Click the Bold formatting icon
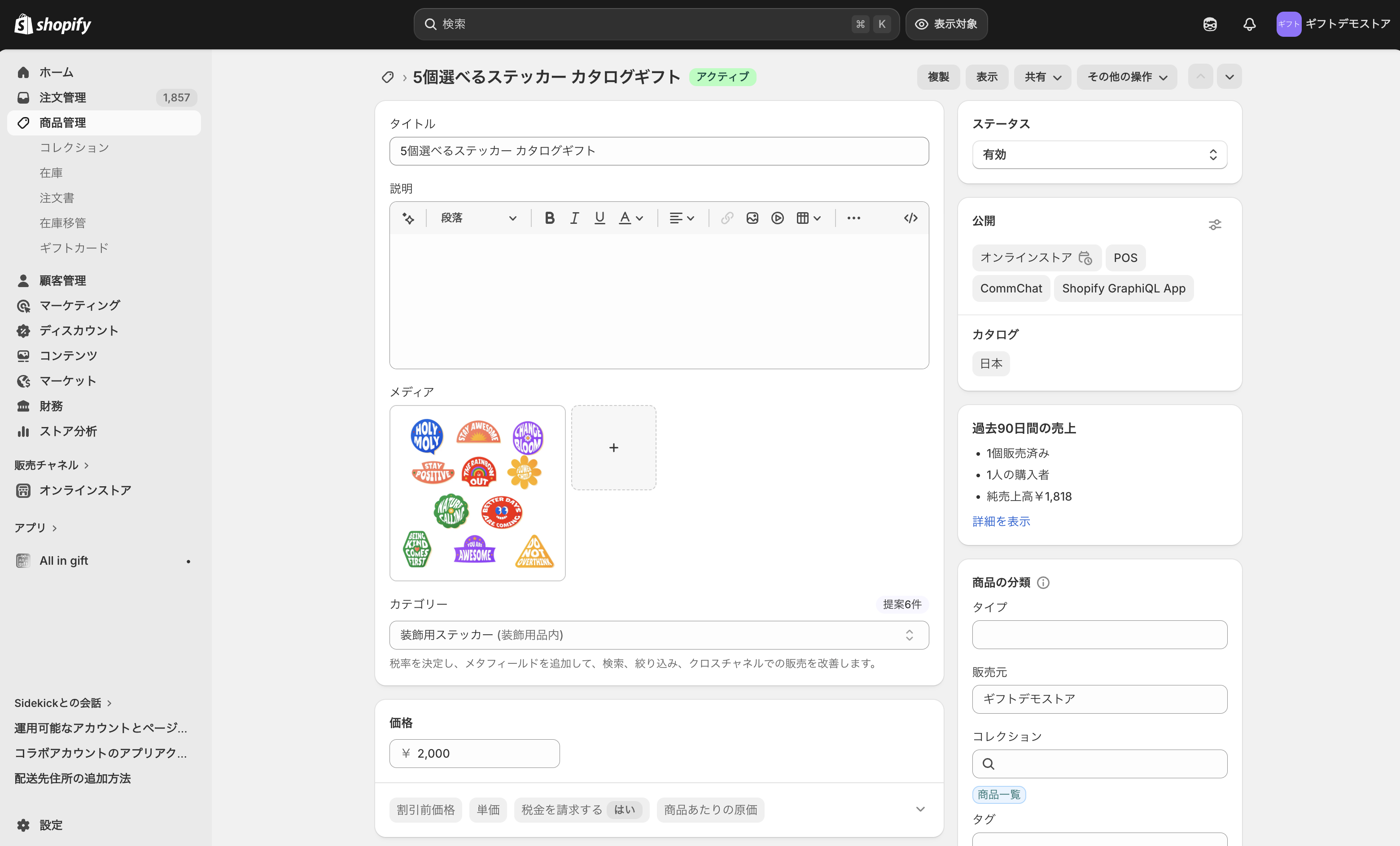1400x846 pixels. pyautogui.click(x=549, y=218)
